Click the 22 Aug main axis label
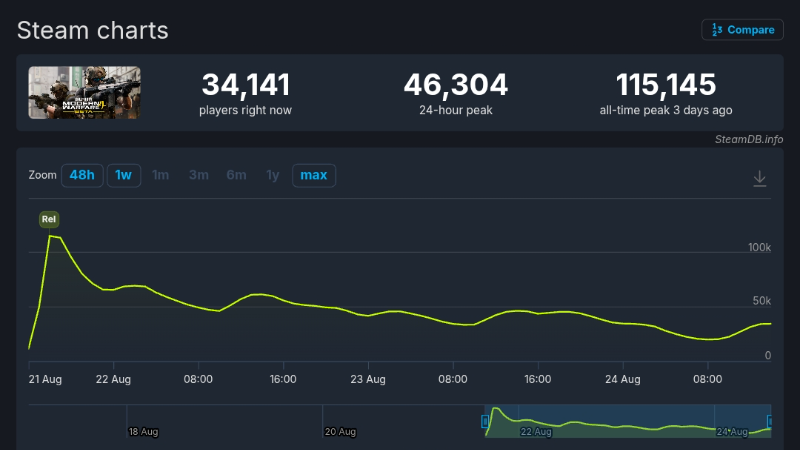Viewport: 800px width, 450px height. pyautogui.click(x=113, y=379)
